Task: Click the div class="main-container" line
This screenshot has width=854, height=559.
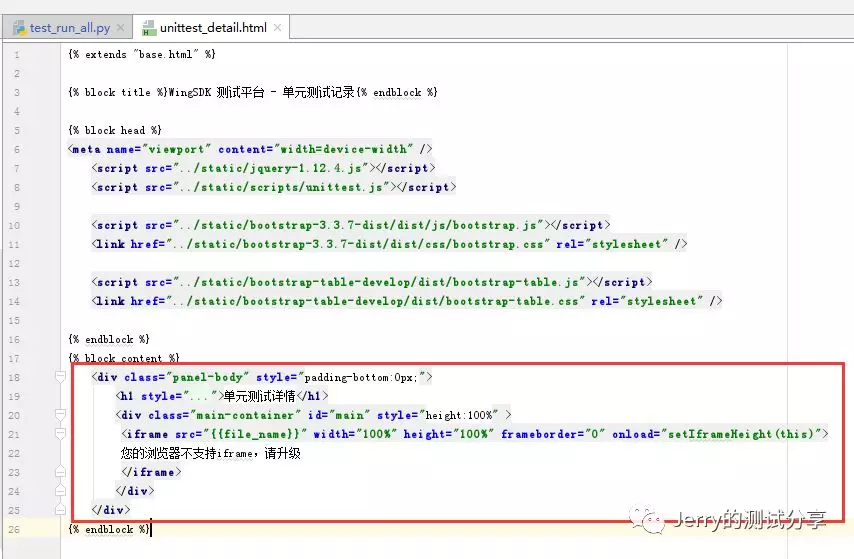Action: 314,415
